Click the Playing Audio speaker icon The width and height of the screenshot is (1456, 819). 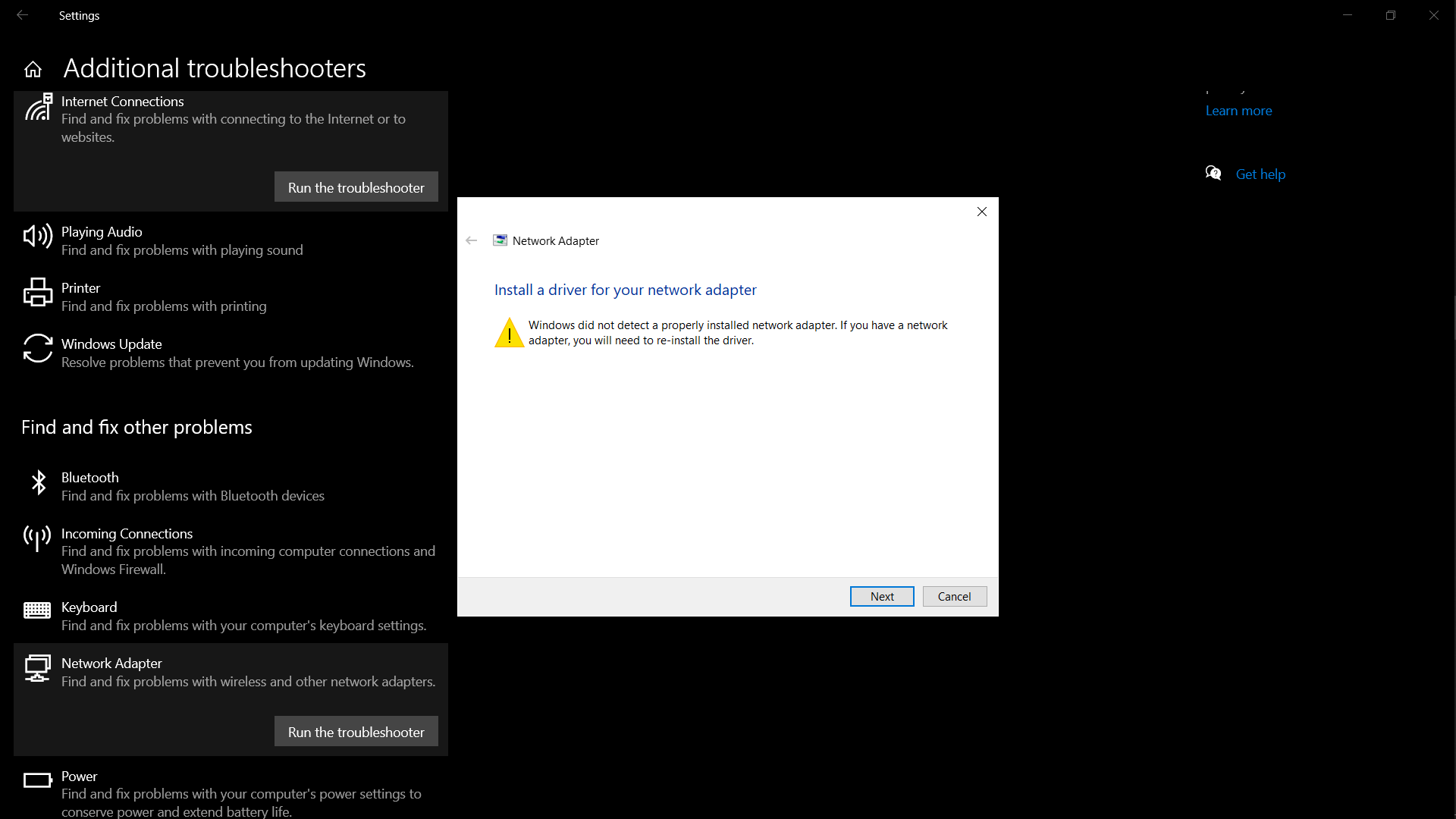38,237
